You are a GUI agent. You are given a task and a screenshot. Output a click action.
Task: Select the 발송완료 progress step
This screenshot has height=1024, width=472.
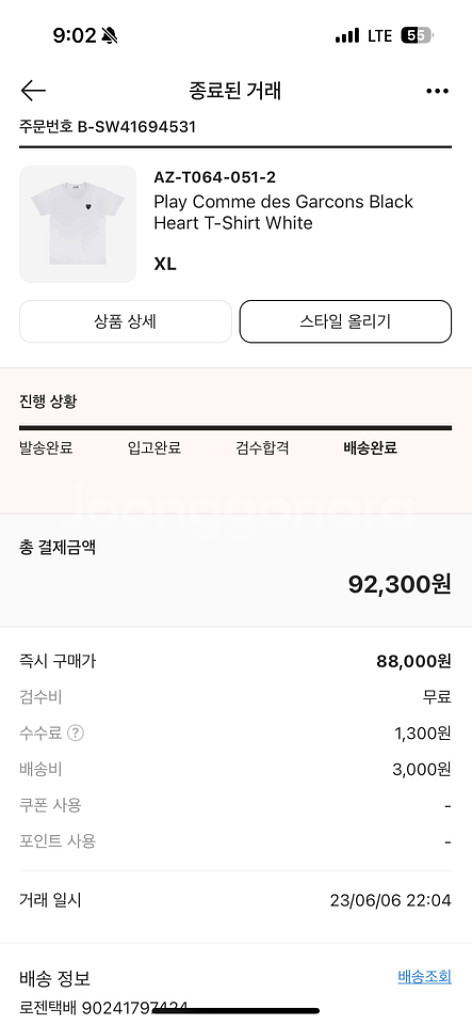(x=46, y=448)
